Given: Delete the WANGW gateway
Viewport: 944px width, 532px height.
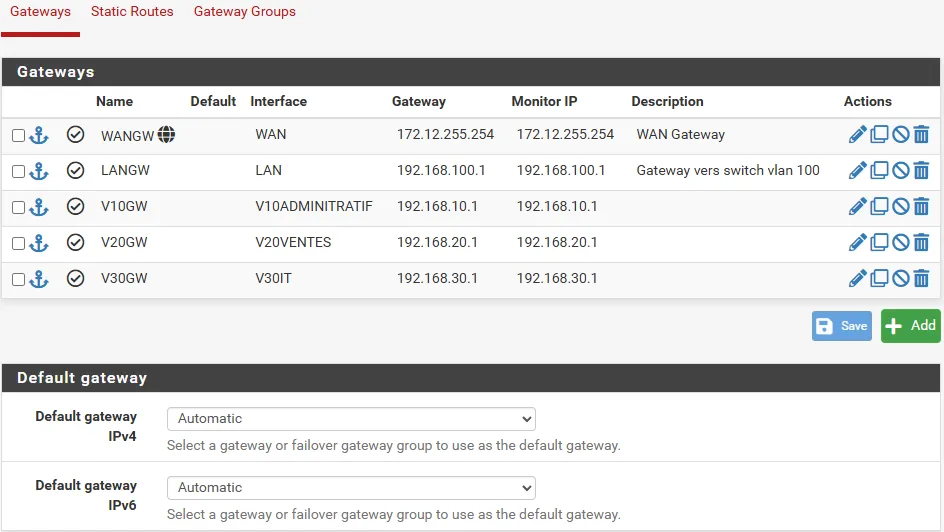Looking at the screenshot, I should click(x=921, y=134).
